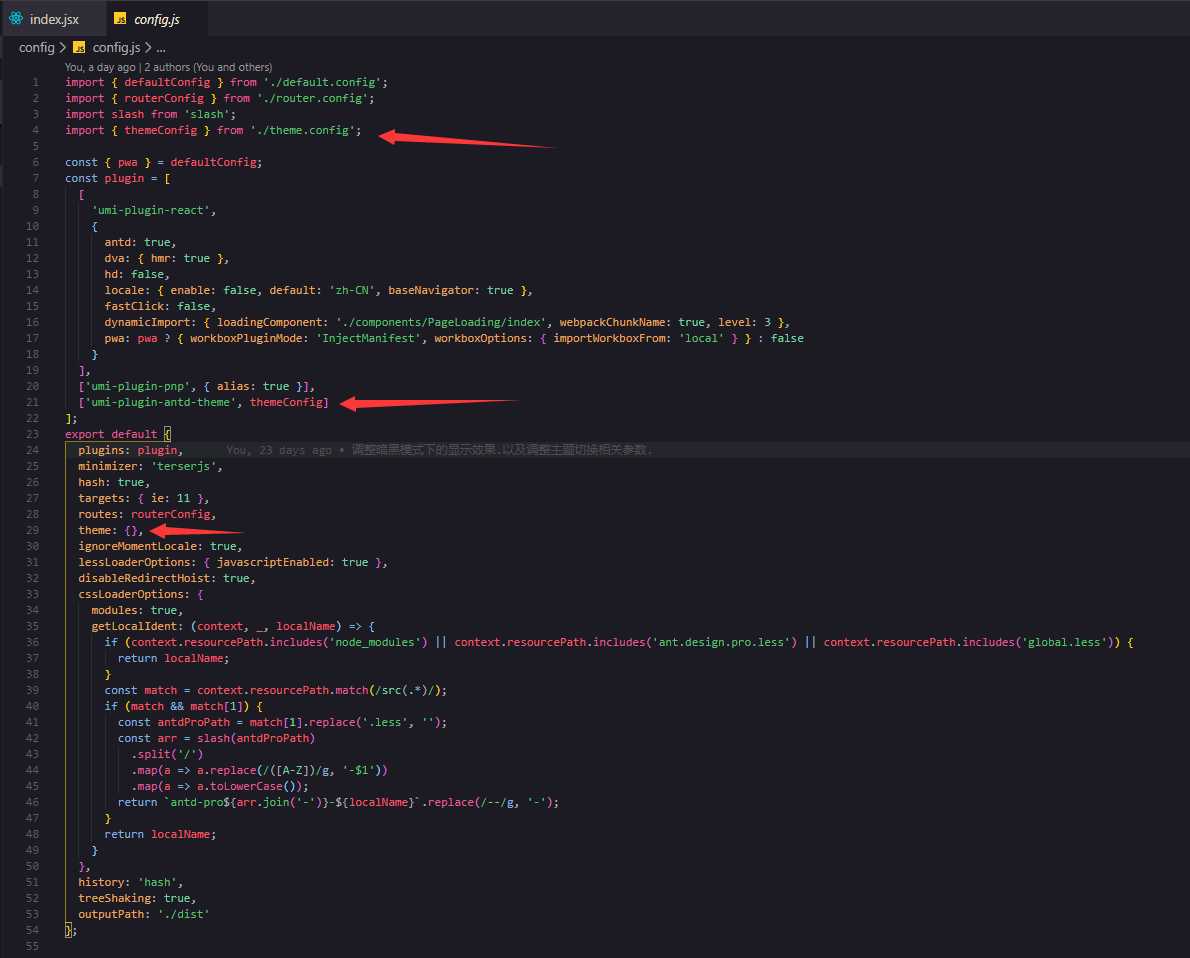Viewport: 1190px width, 958px height.
Task: Click line number 29 in gutter
Action: click(x=32, y=530)
